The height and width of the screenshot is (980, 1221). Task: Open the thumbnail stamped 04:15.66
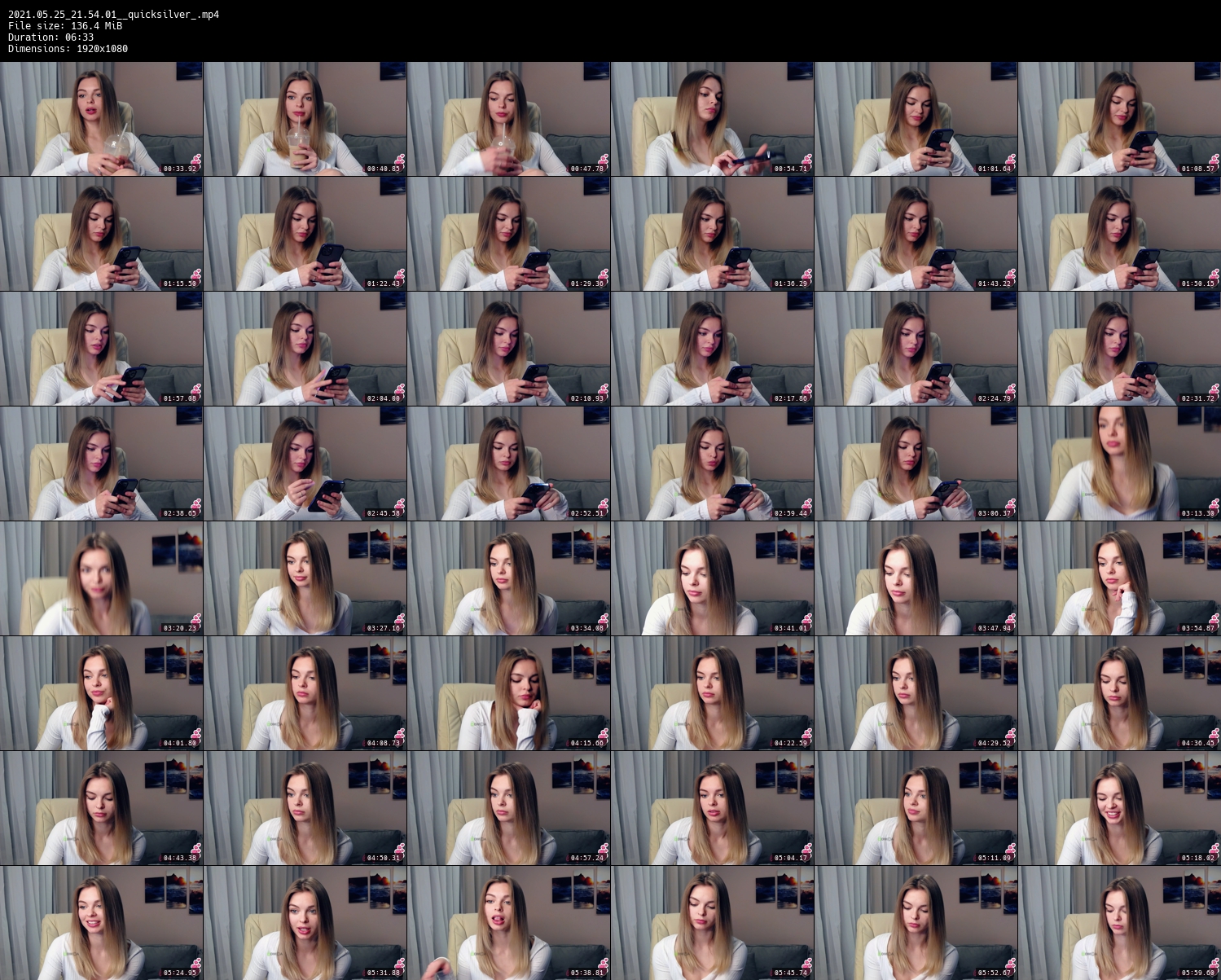[508, 693]
